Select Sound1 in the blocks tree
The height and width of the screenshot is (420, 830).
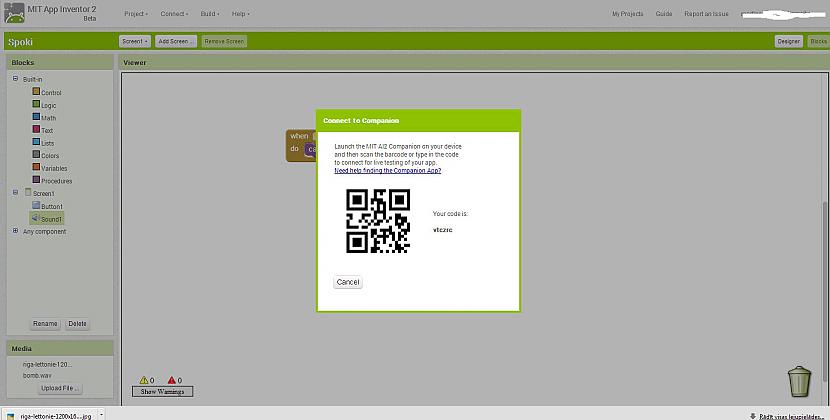tap(51, 219)
